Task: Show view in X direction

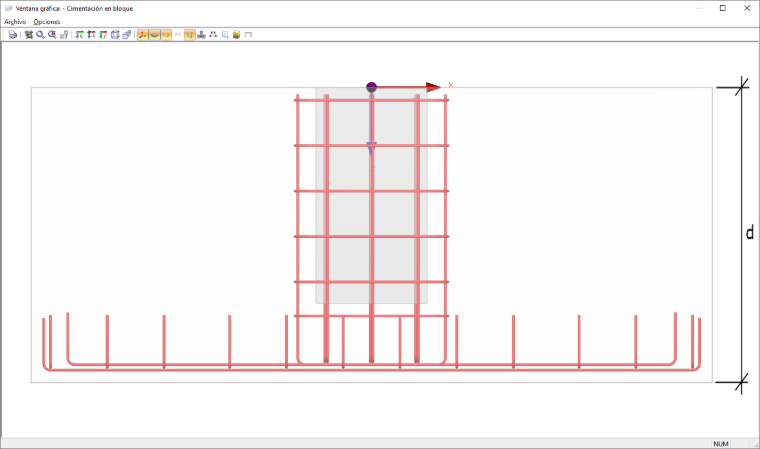Action: point(79,34)
